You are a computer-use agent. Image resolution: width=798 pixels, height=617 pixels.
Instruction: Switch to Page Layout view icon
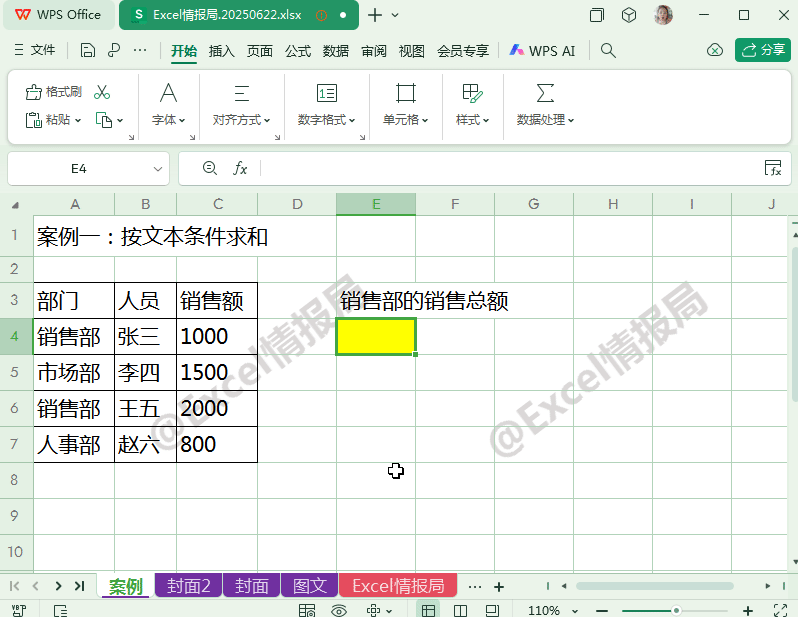coord(492,610)
